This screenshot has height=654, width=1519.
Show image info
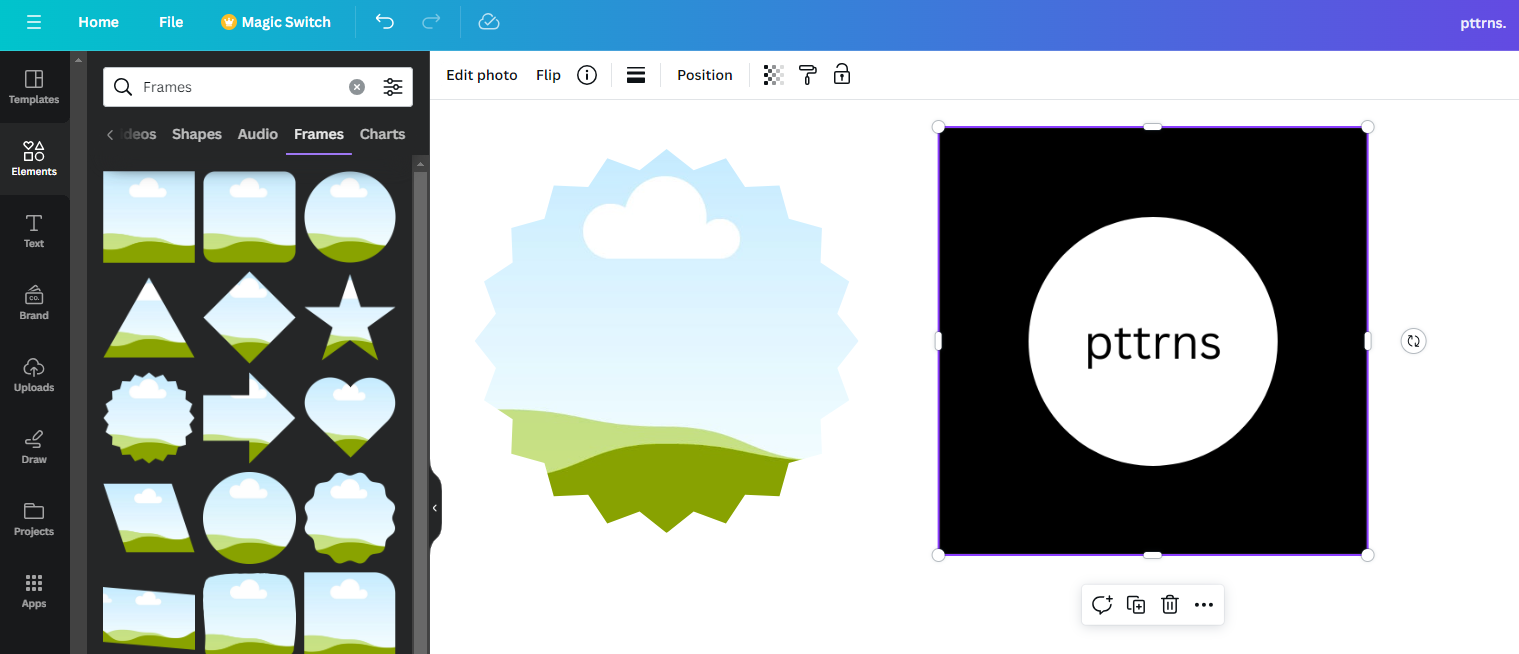coord(587,75)
